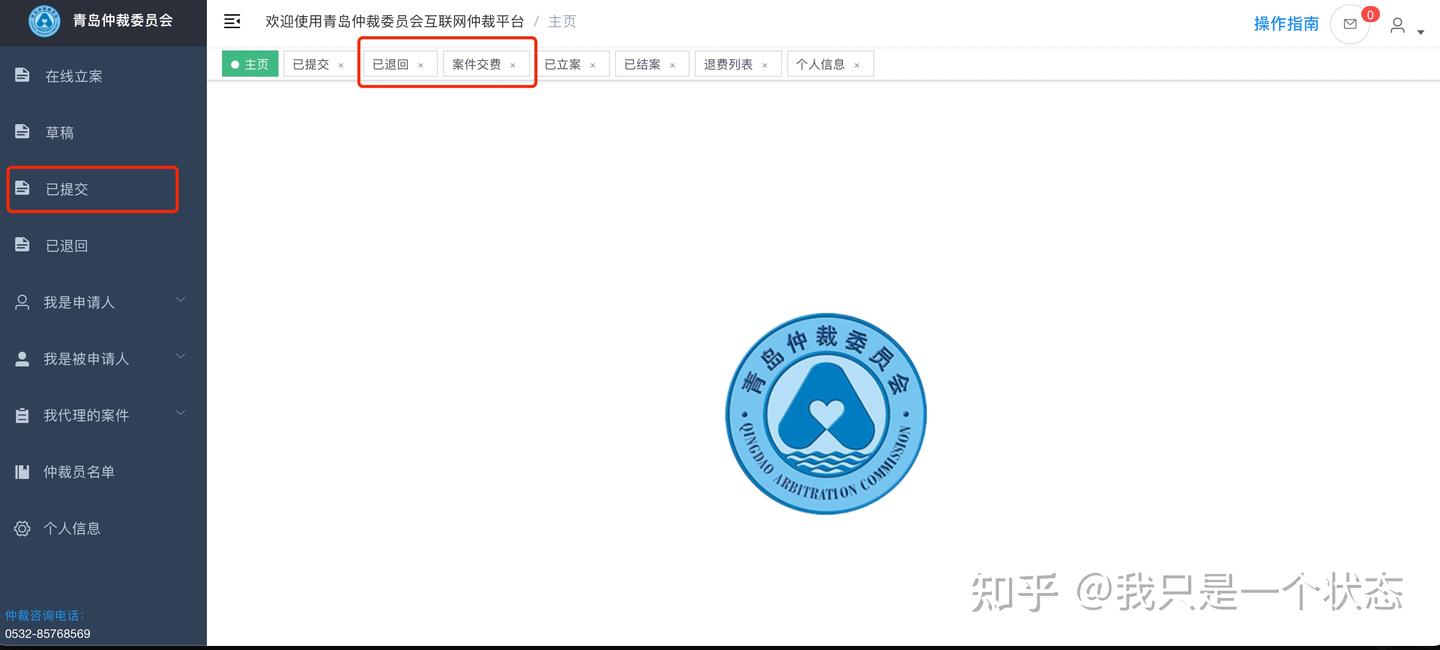1440x650 pixels.
Task: Switch to the 已立案 tab
Action: coord(563,63)
